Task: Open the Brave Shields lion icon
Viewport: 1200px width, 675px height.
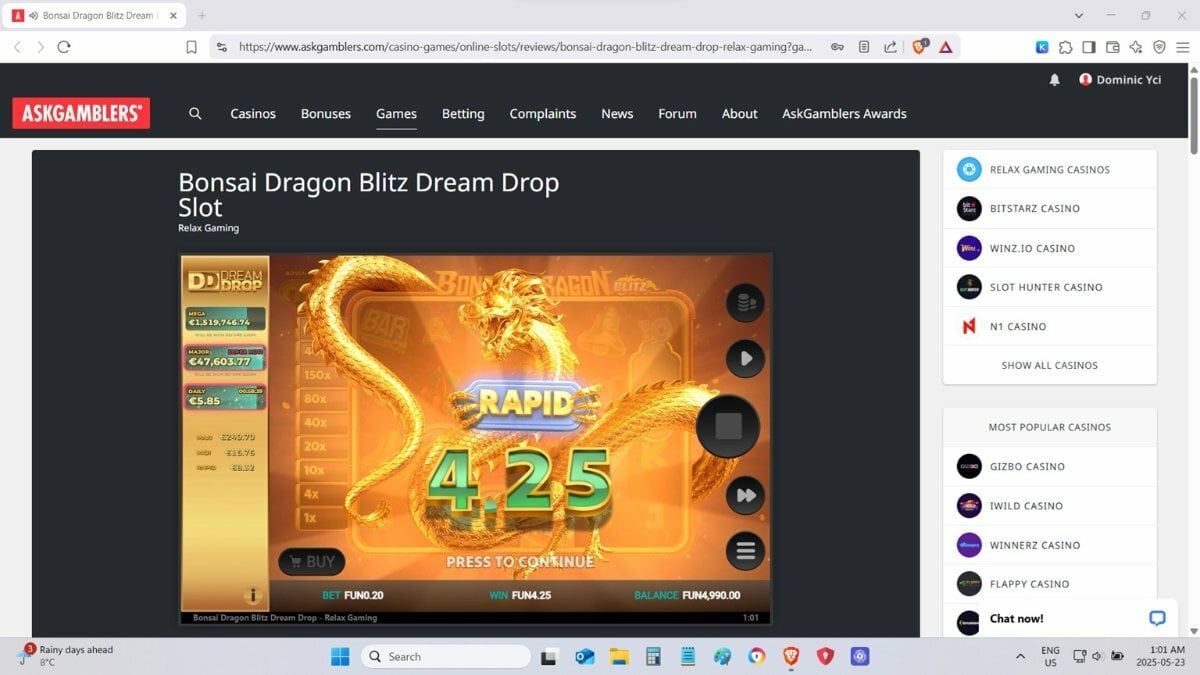Action: point(919,46)
